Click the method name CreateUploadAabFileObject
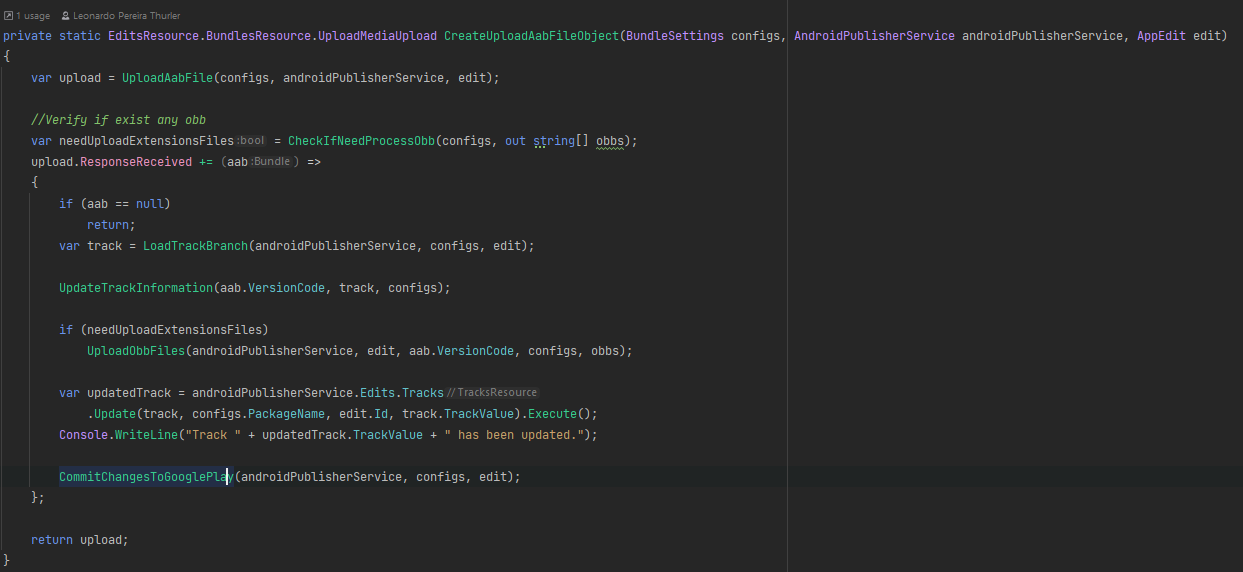 point(532,36)
